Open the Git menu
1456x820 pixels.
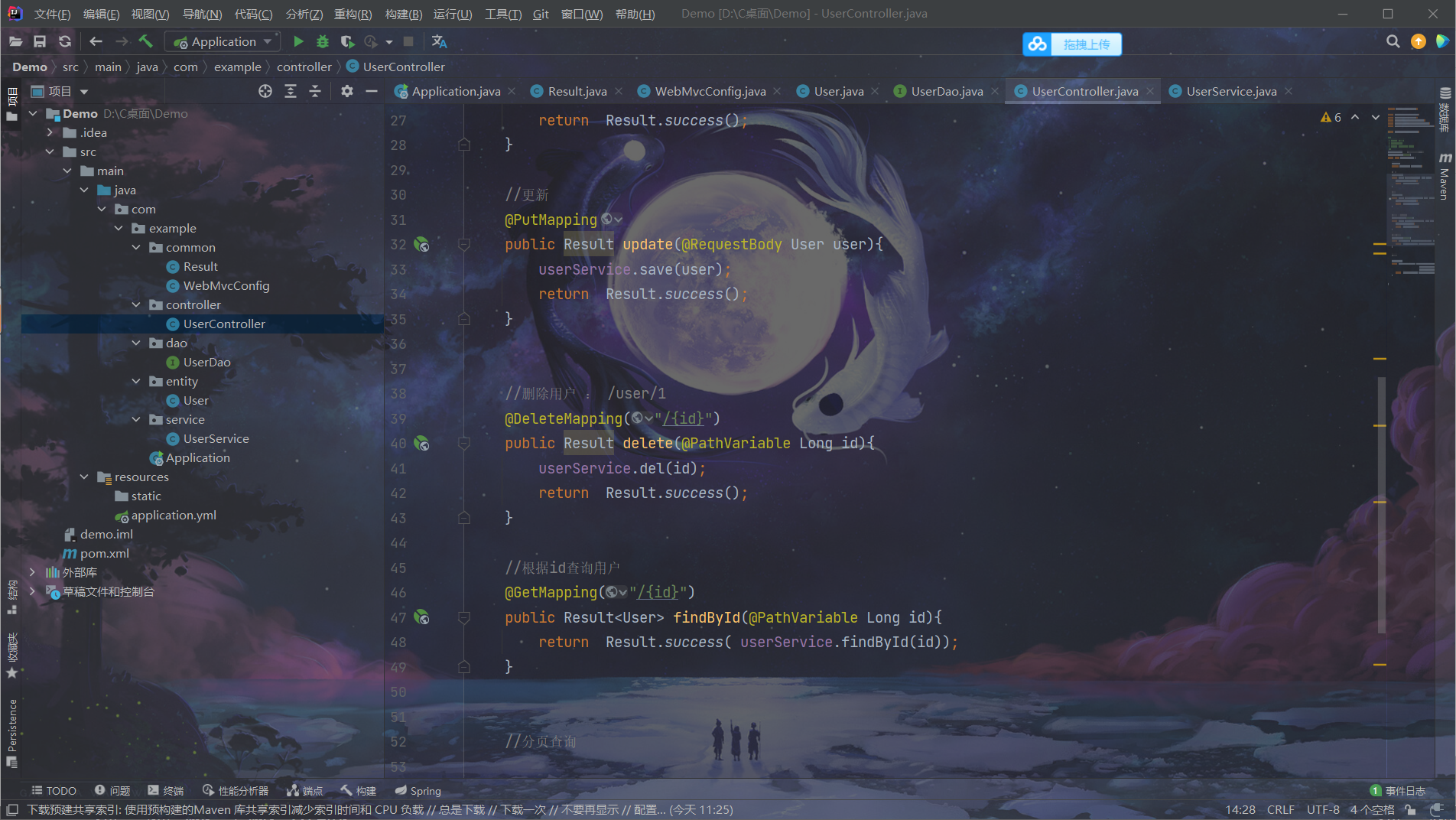pyautogui.click(x=541, y=14)
